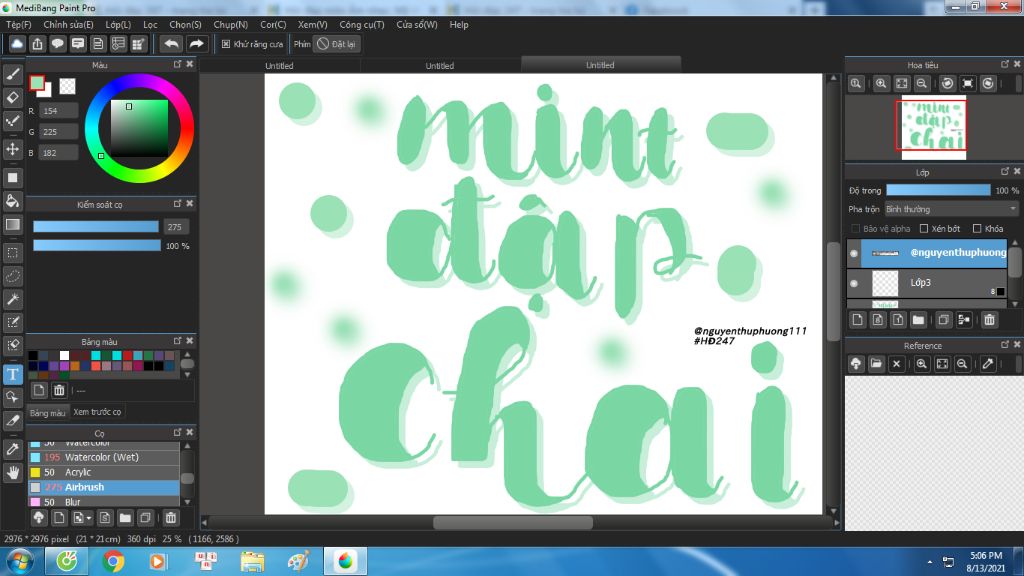
Task: Open the Help menu
Action: pos(459,25)
